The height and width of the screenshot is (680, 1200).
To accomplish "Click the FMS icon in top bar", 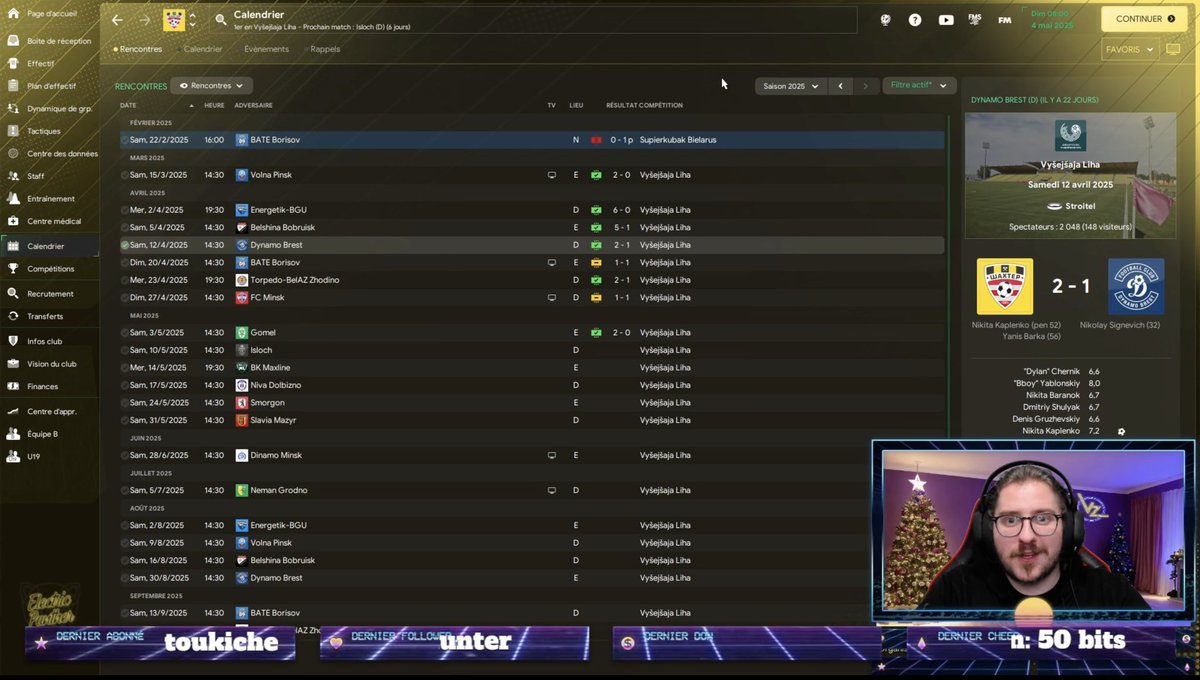I will (x=975, y=20).
